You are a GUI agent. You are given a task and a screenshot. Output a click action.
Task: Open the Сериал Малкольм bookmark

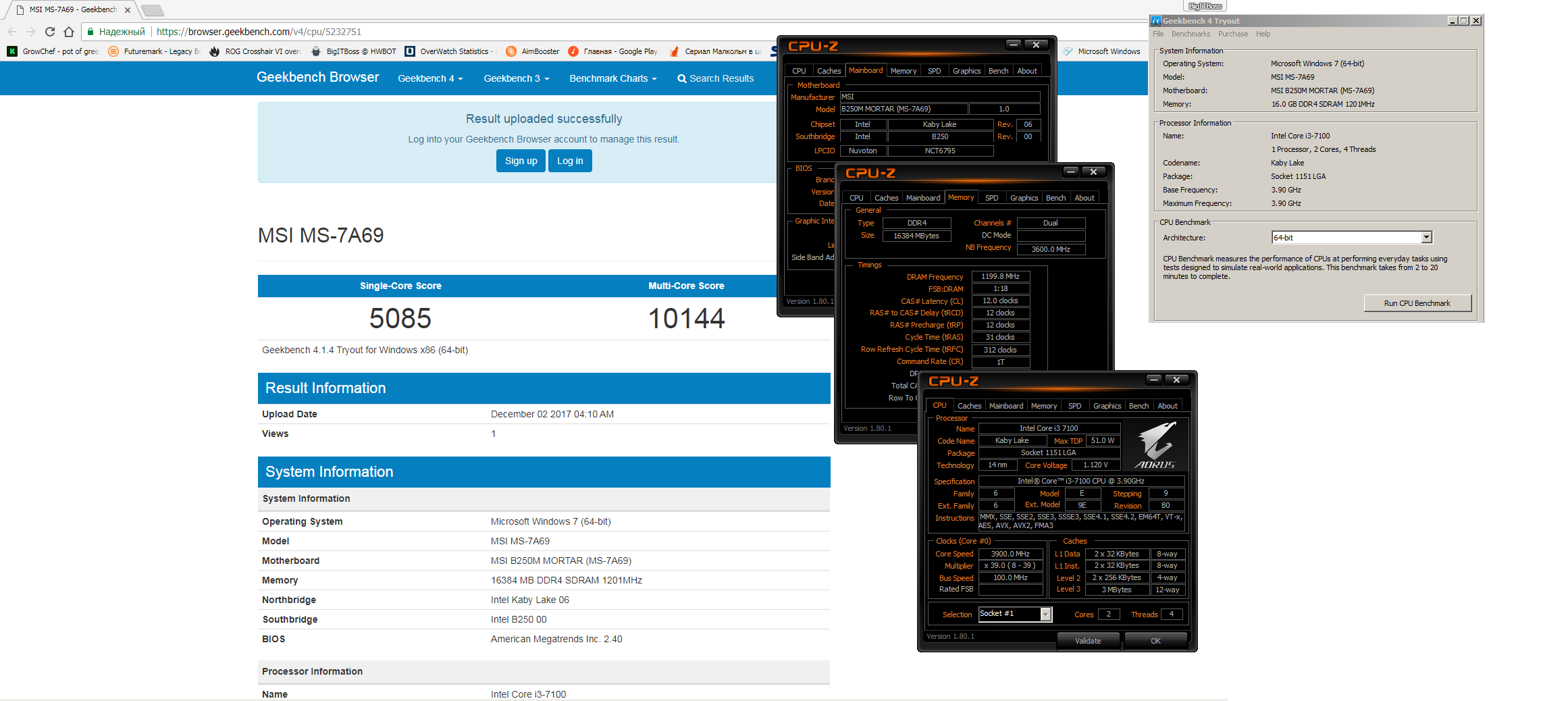coord(716,51)
